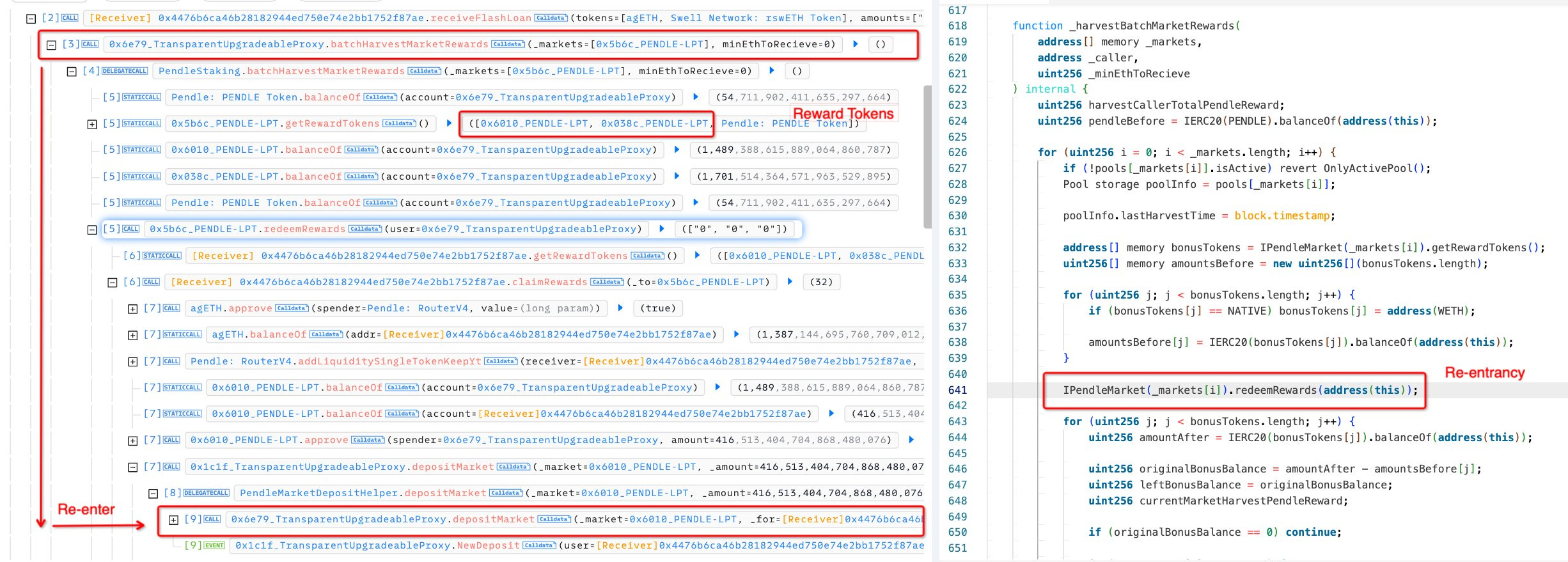
Task: Expand the addLiquiditySingleTokenKeepYt call node
Action: coord(133,362)
